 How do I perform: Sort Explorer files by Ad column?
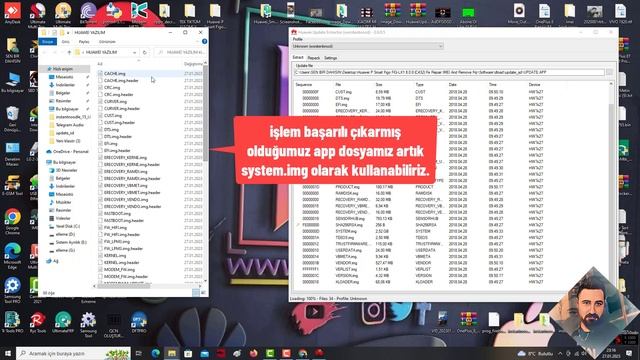[x=100, y=64]
